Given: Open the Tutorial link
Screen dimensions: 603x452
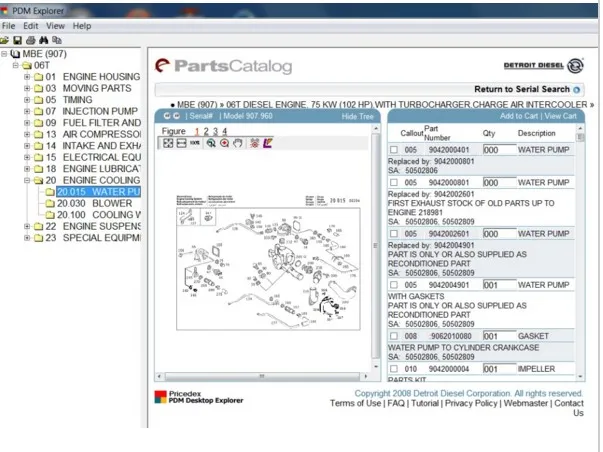Looking at the screenshot, I should point(425,404).
